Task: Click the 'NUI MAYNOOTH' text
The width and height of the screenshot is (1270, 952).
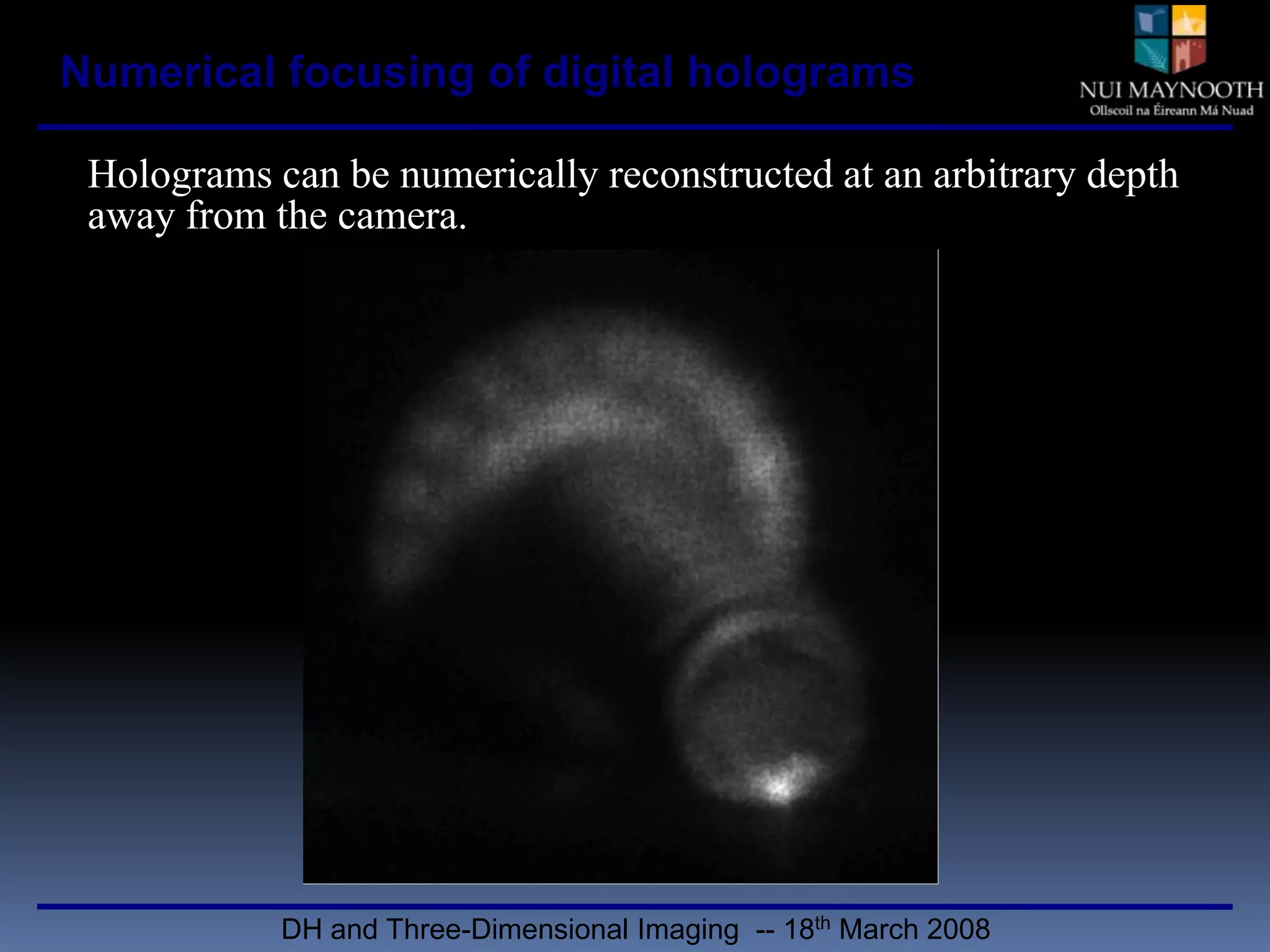Action: [x=1170, y=90]
